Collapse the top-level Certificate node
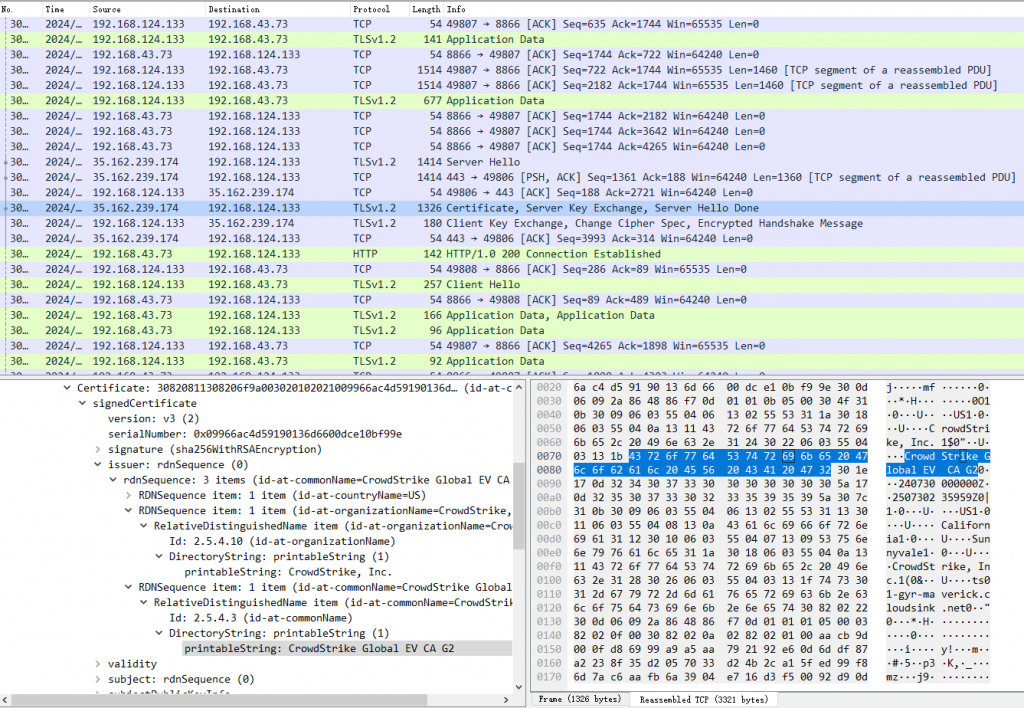Image resolution: width=1024 pixels, height=708 pixels. pos(67,389)
